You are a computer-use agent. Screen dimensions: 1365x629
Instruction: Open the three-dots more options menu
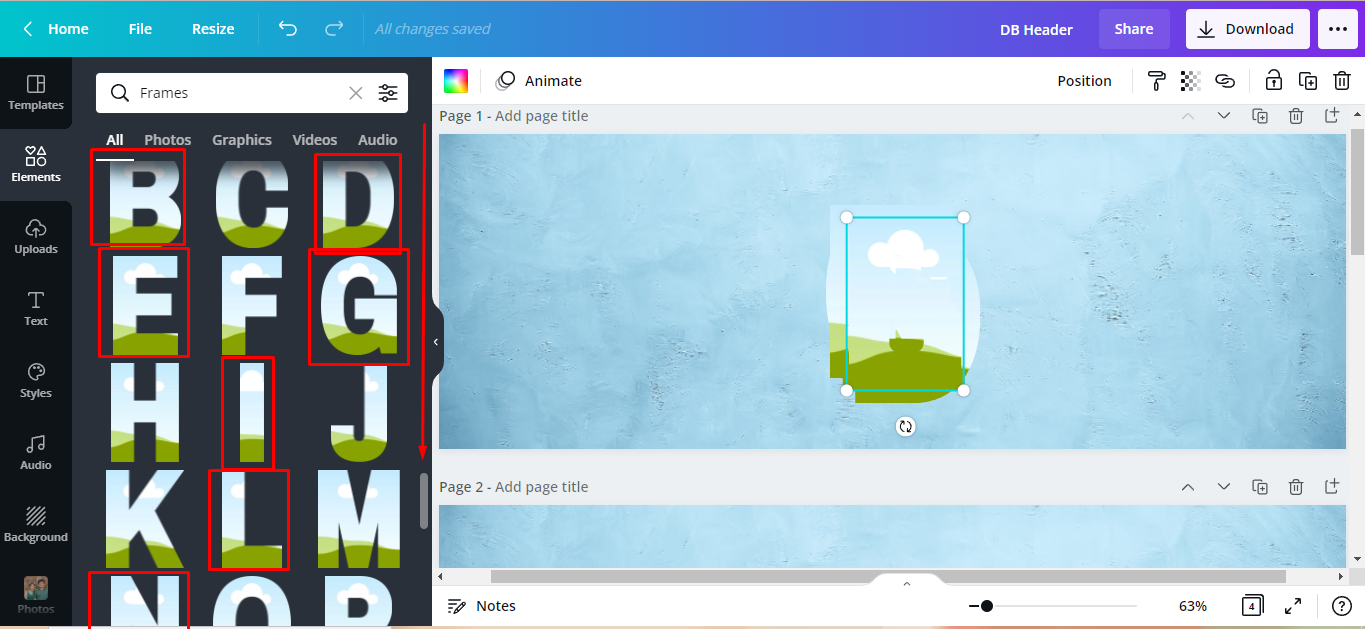pyautogui.click(x=1338, y=29)
